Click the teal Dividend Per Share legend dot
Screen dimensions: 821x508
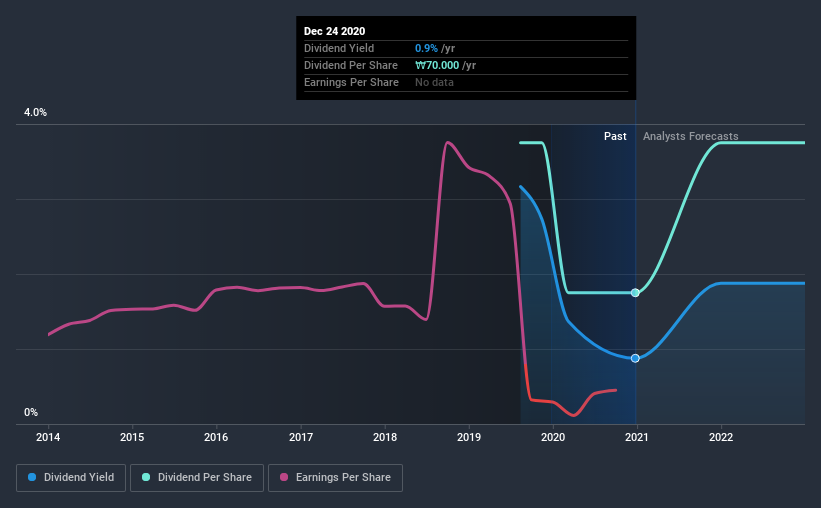[x=146, y=477]
